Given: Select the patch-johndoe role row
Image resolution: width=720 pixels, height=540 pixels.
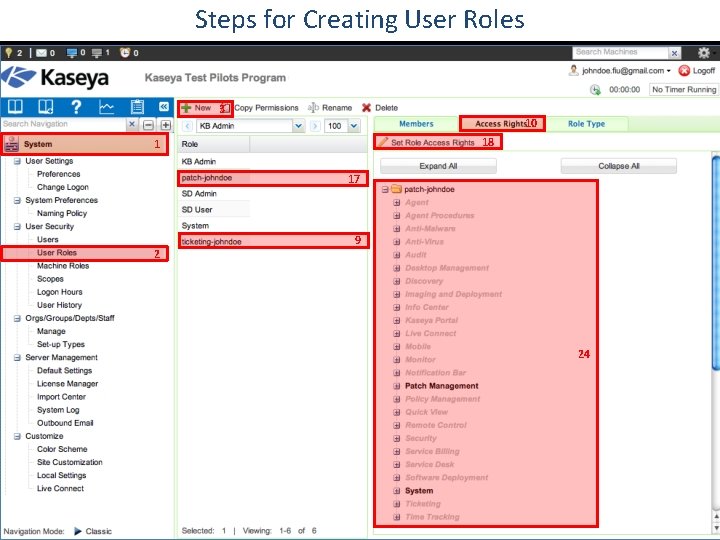Looking at the screenshot, I should tap(273, 178).
